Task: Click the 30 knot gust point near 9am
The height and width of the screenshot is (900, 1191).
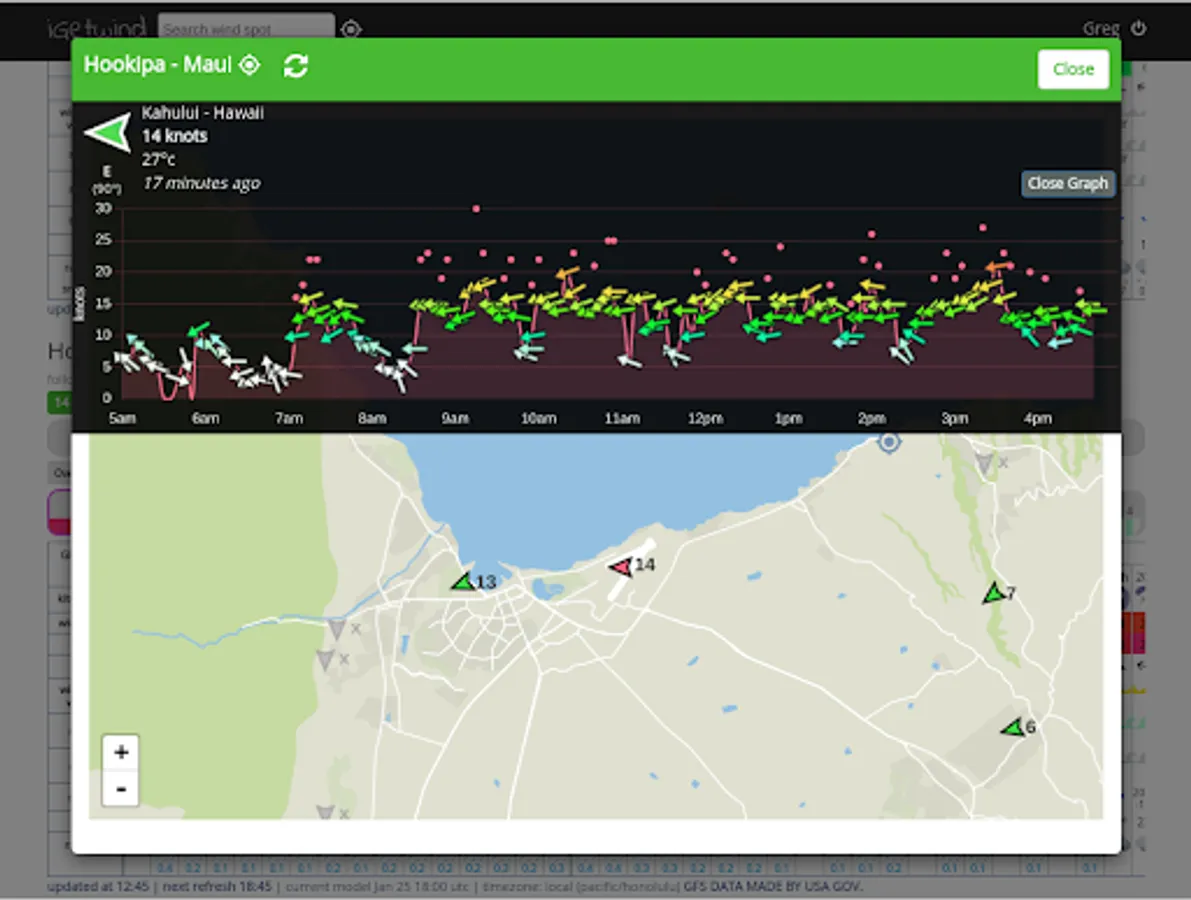Action: 476,209
